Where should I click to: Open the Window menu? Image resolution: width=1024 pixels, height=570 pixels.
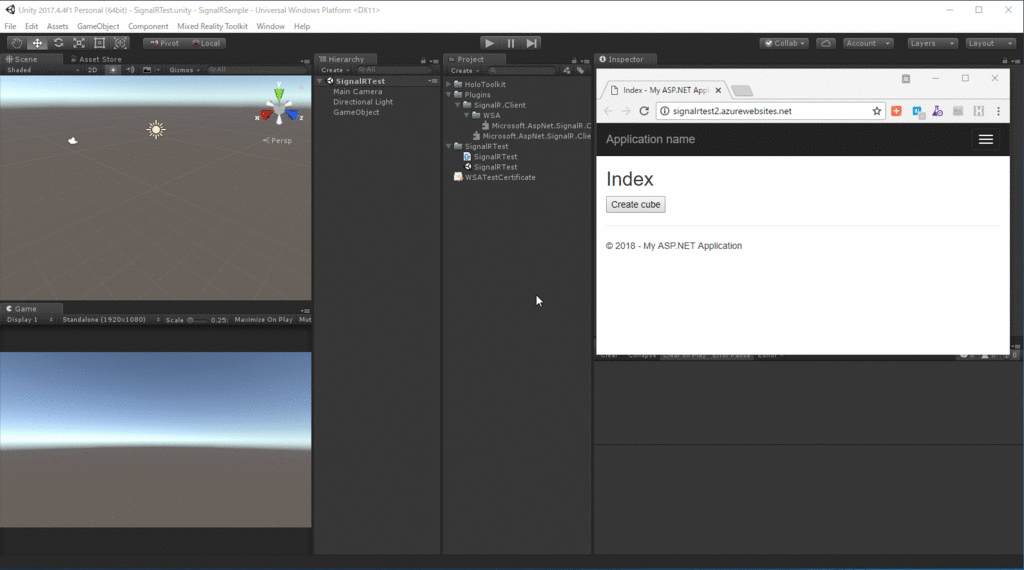point(270,26)
